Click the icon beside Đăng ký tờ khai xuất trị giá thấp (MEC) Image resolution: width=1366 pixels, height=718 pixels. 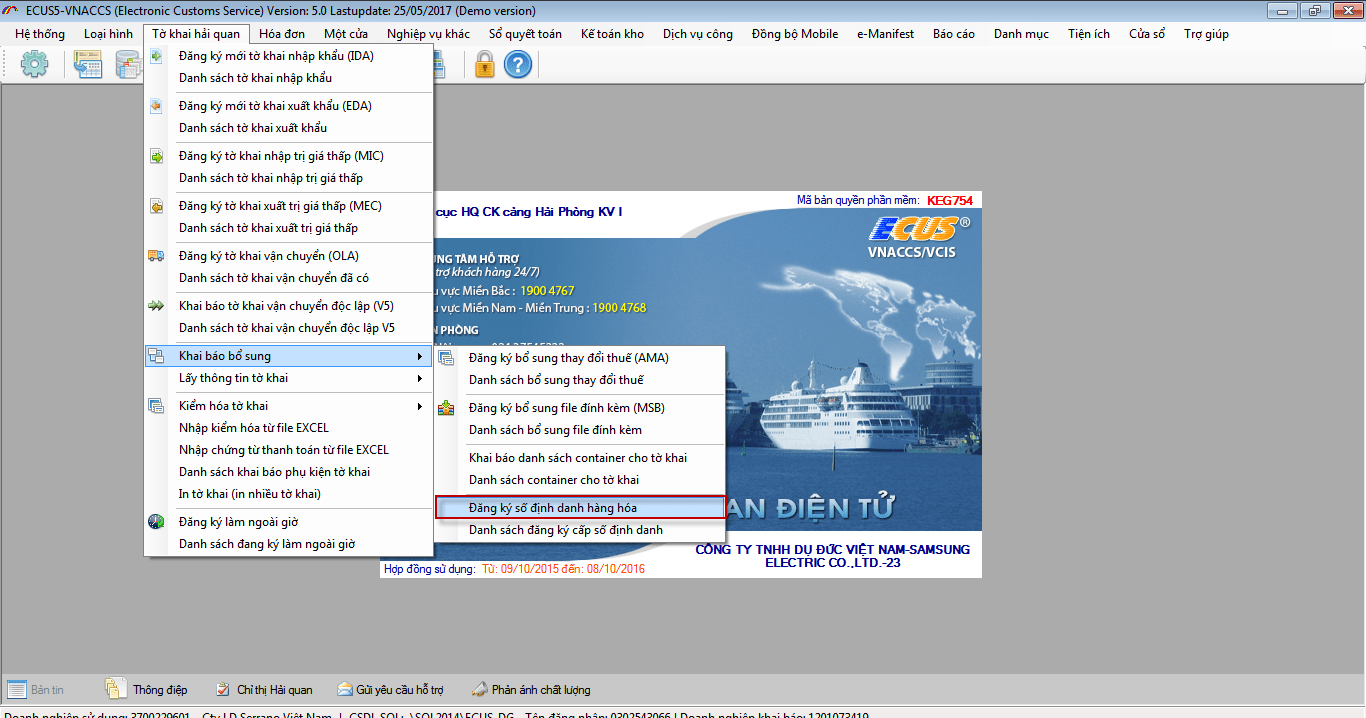coord(156,206)
